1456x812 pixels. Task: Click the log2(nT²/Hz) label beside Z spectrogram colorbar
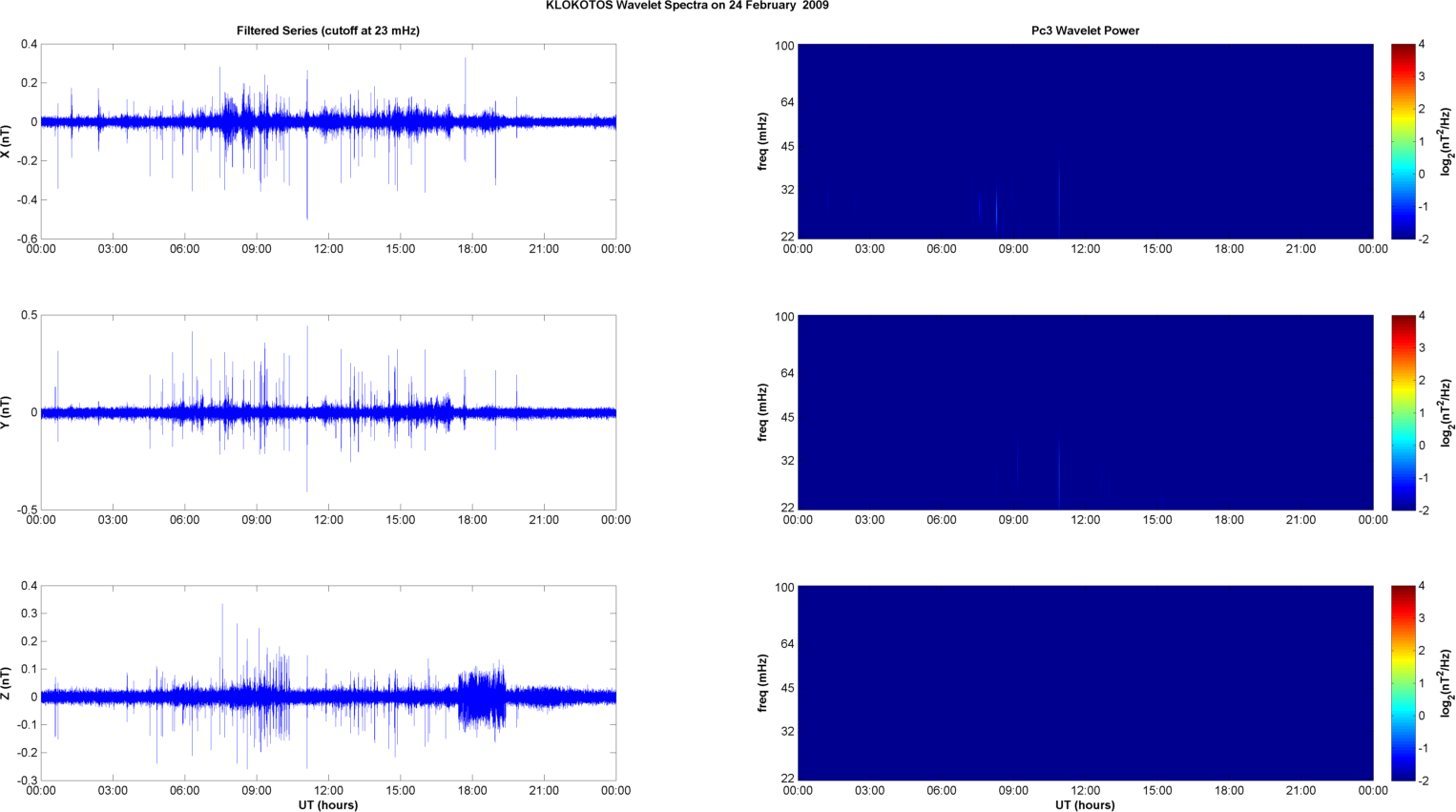[x=1446, y=683]
